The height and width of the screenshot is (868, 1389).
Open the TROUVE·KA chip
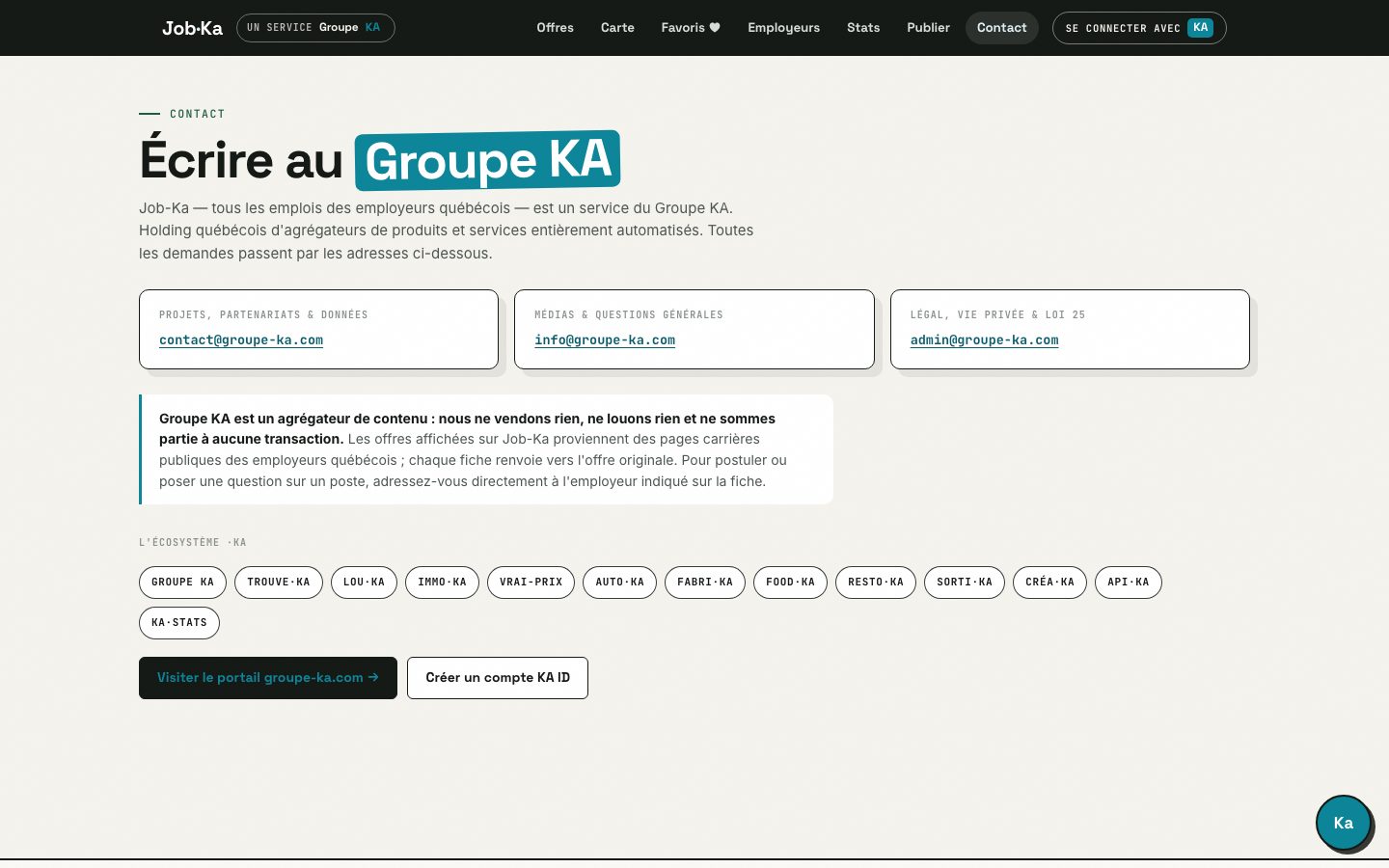tap(278, 583)
